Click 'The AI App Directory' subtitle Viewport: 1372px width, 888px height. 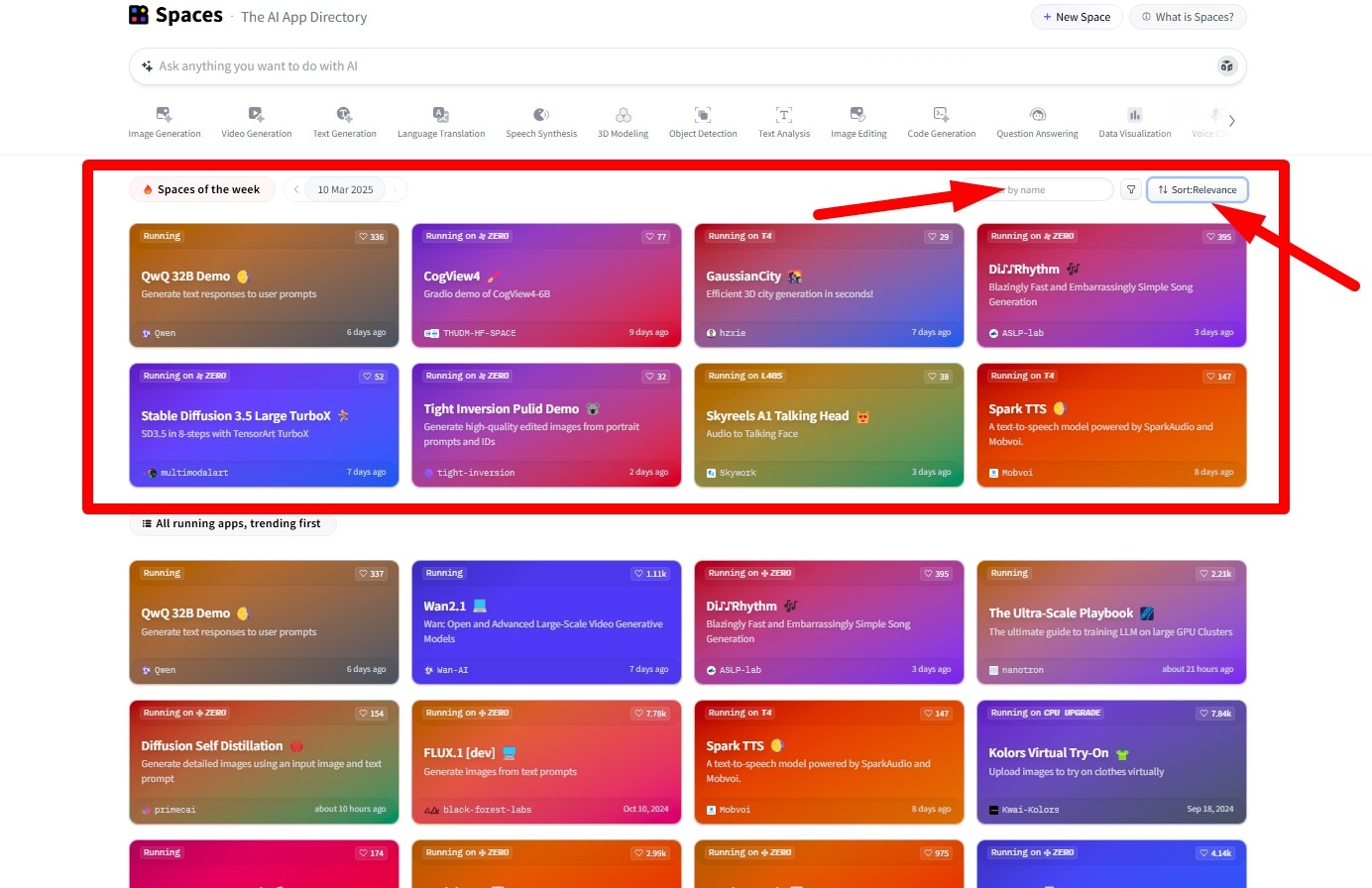(x=304, y=17)
